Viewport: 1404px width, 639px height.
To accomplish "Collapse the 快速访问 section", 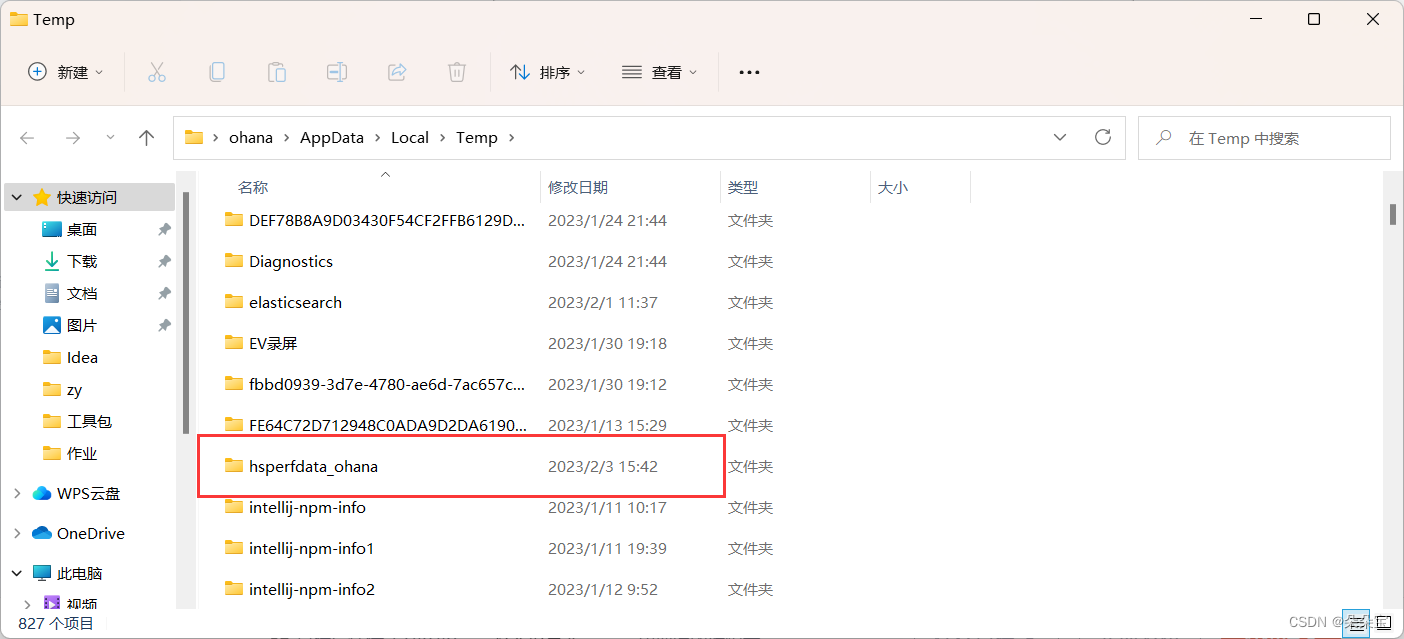I will [17, 197].
